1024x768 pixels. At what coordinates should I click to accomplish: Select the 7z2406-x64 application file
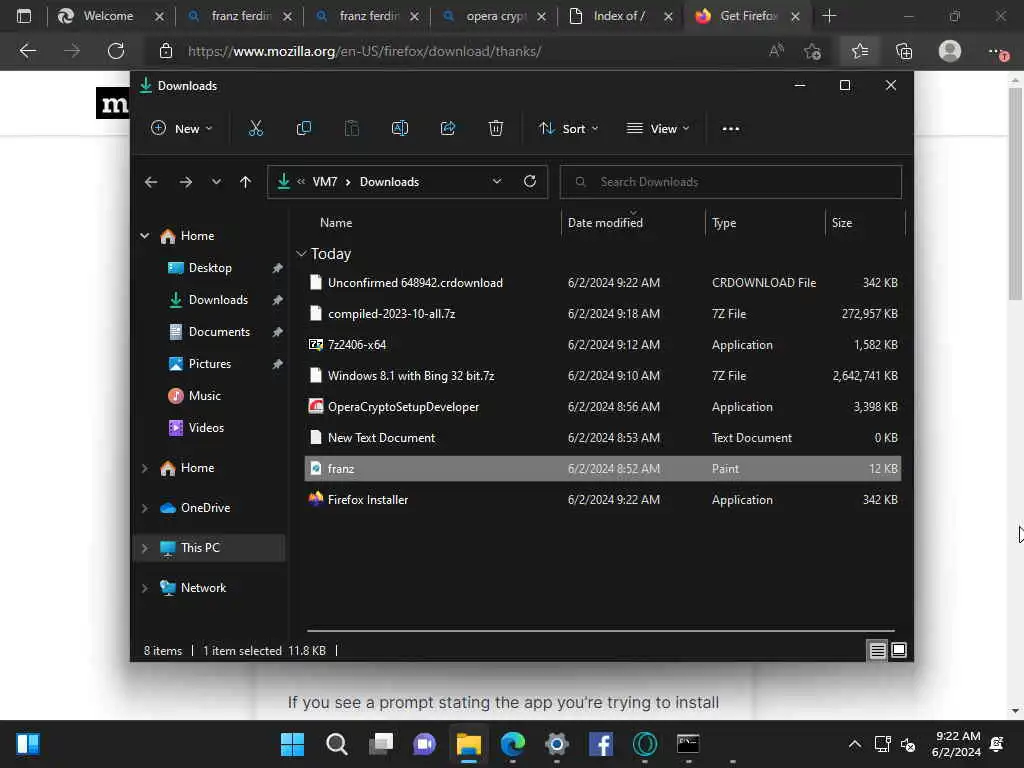click(603, 345)
